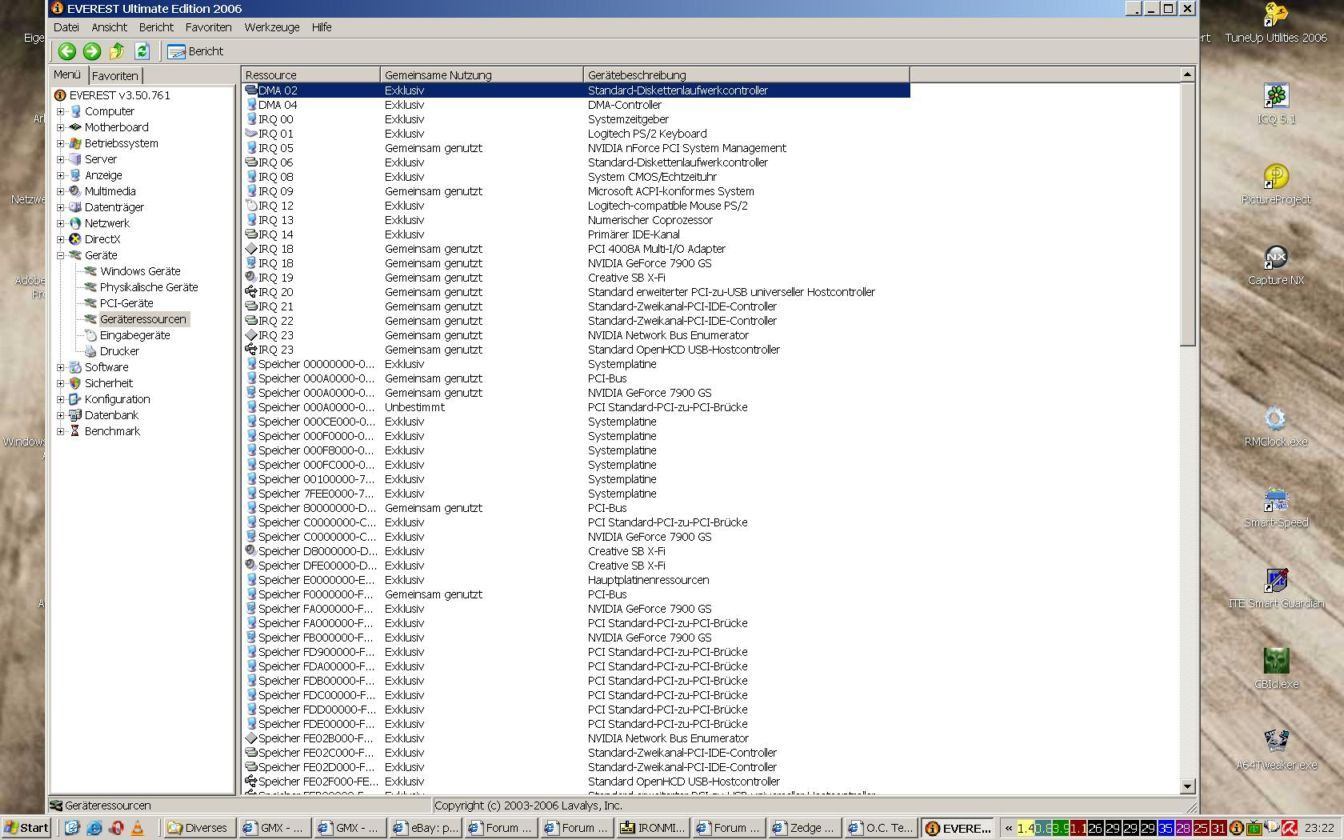Select the IRQ 19 Creative SB X-Fi row

(x=576, y=278)
